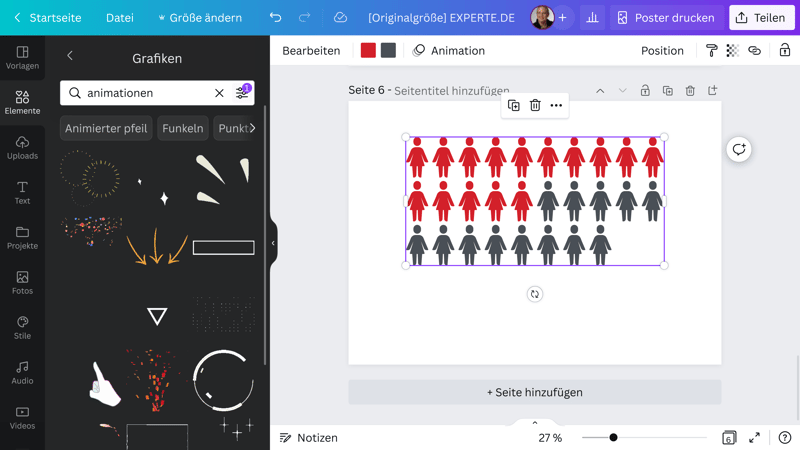Screen dimensions: 800x450
Task: Toggle page grid view icon showing 6
Action: click(729, 438)
